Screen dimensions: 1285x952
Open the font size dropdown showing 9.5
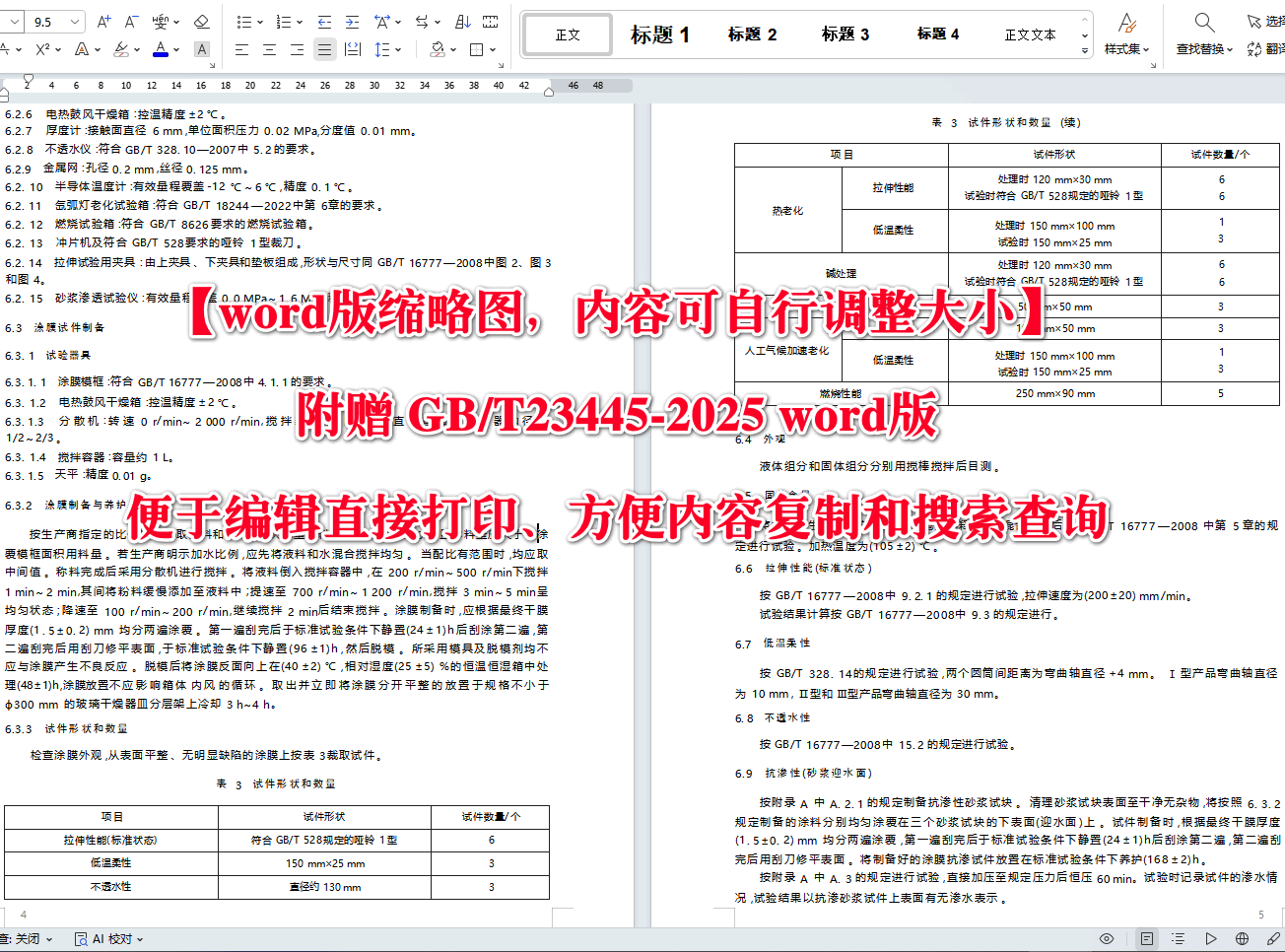(74, 21)
